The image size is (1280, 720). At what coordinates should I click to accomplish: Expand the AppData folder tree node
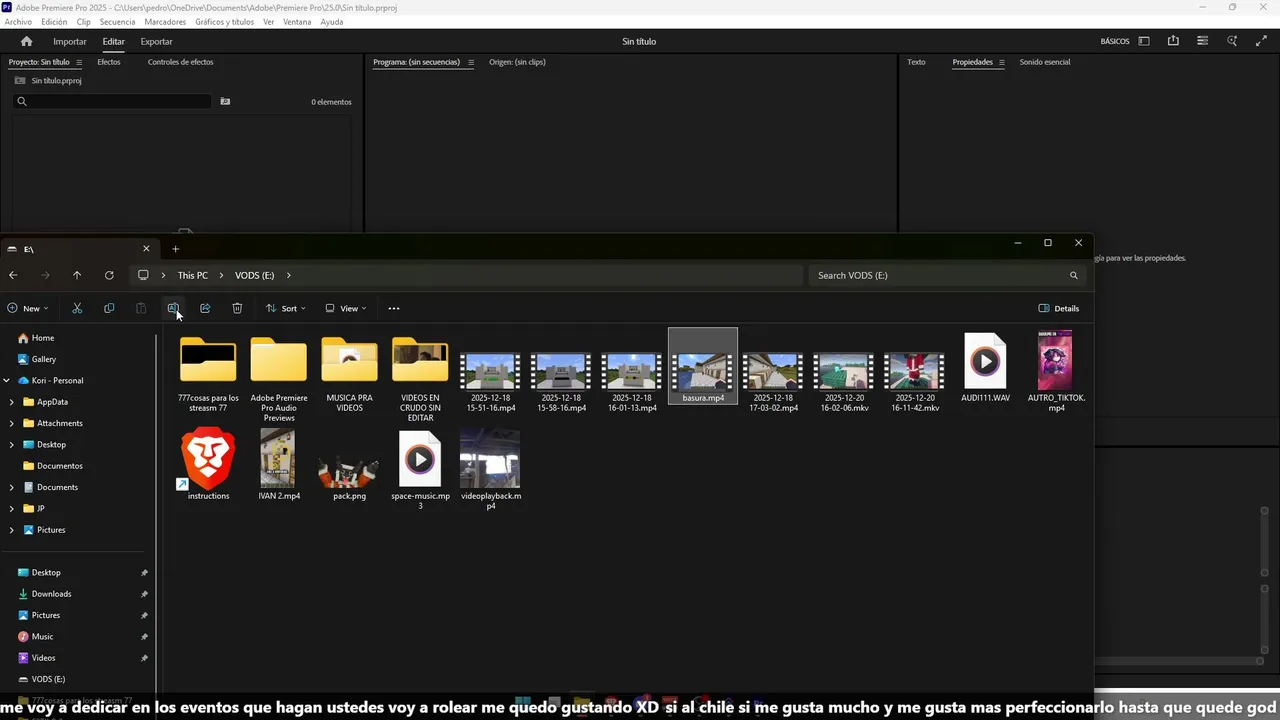[12, 402]
